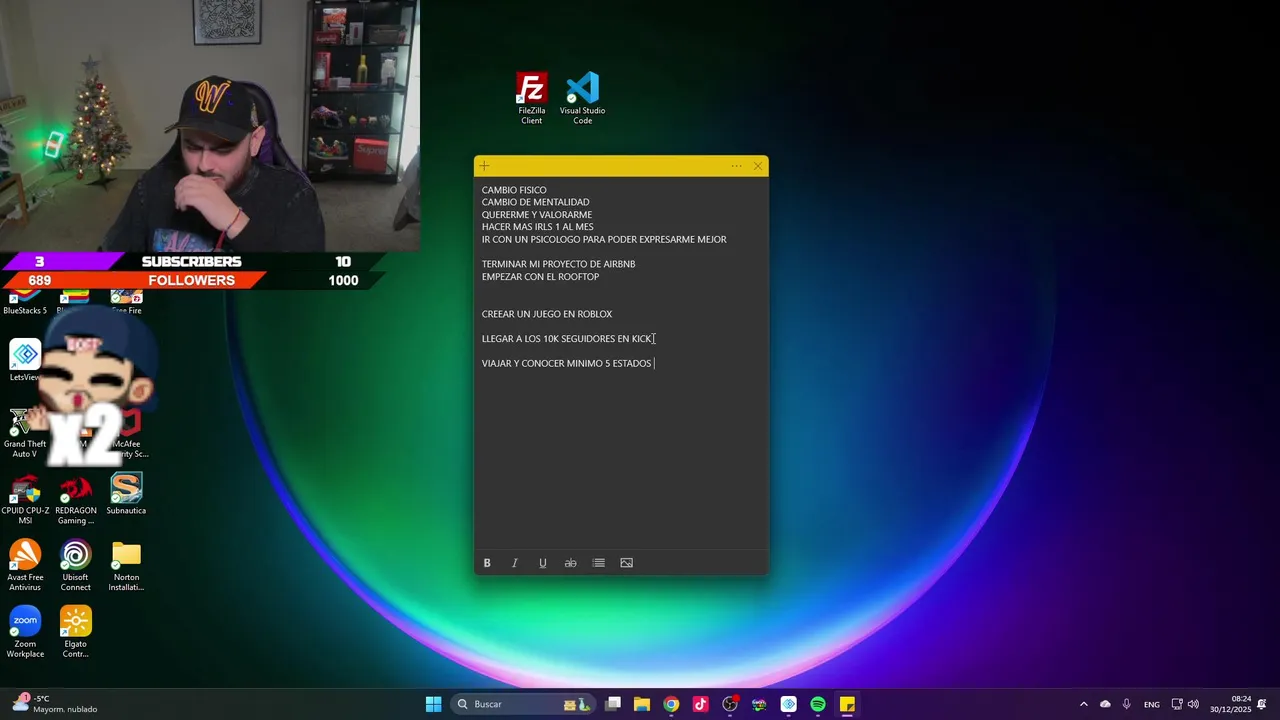
Task: Open File Explorer from the taskbar
Action: click(x=642, y=704)
